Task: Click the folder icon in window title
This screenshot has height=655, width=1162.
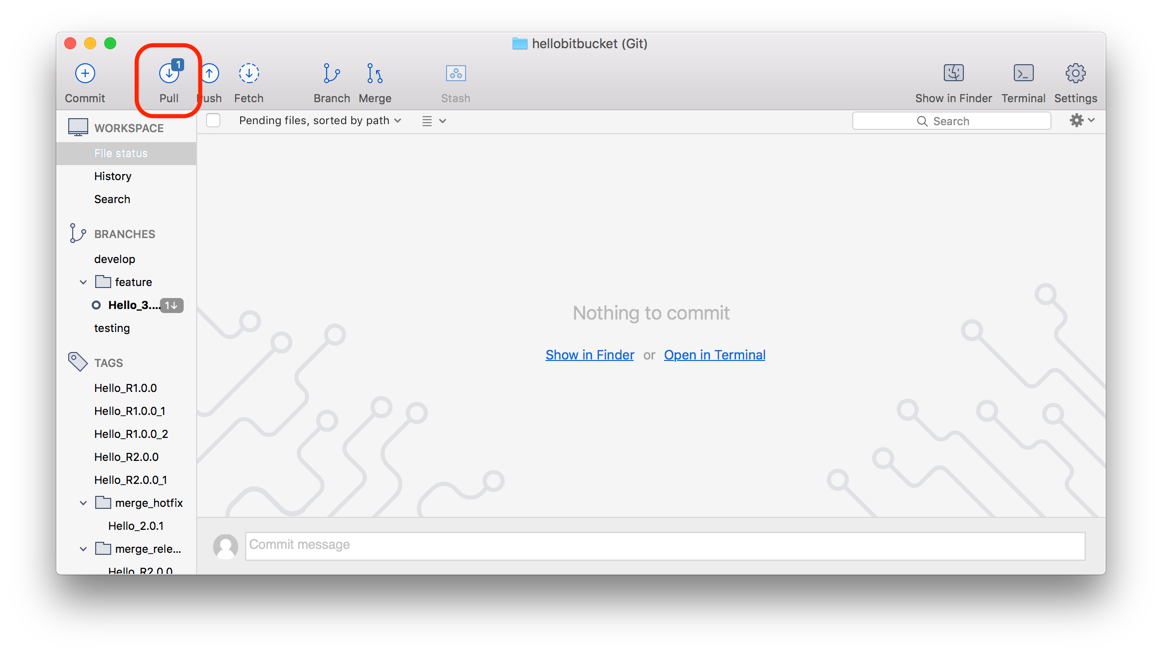Action: (x=519, y=44)
